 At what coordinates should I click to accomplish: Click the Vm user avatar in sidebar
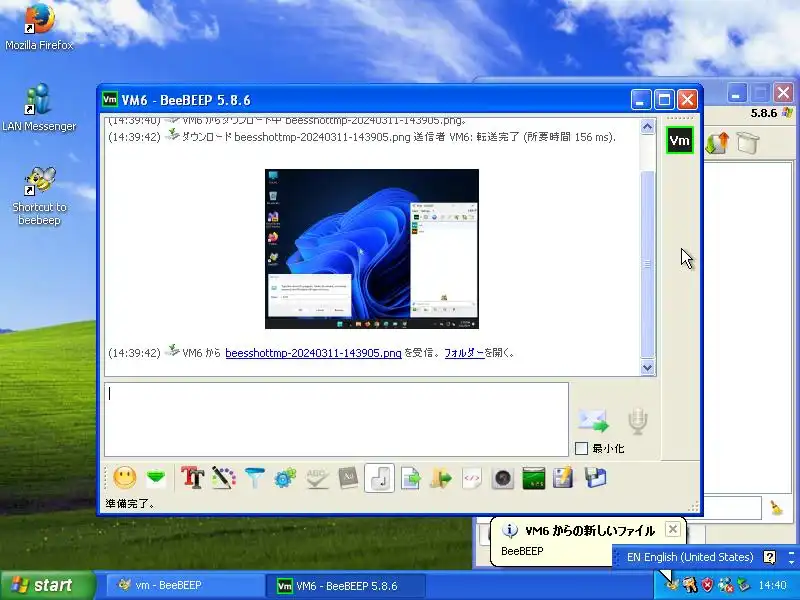click(680, 140)
